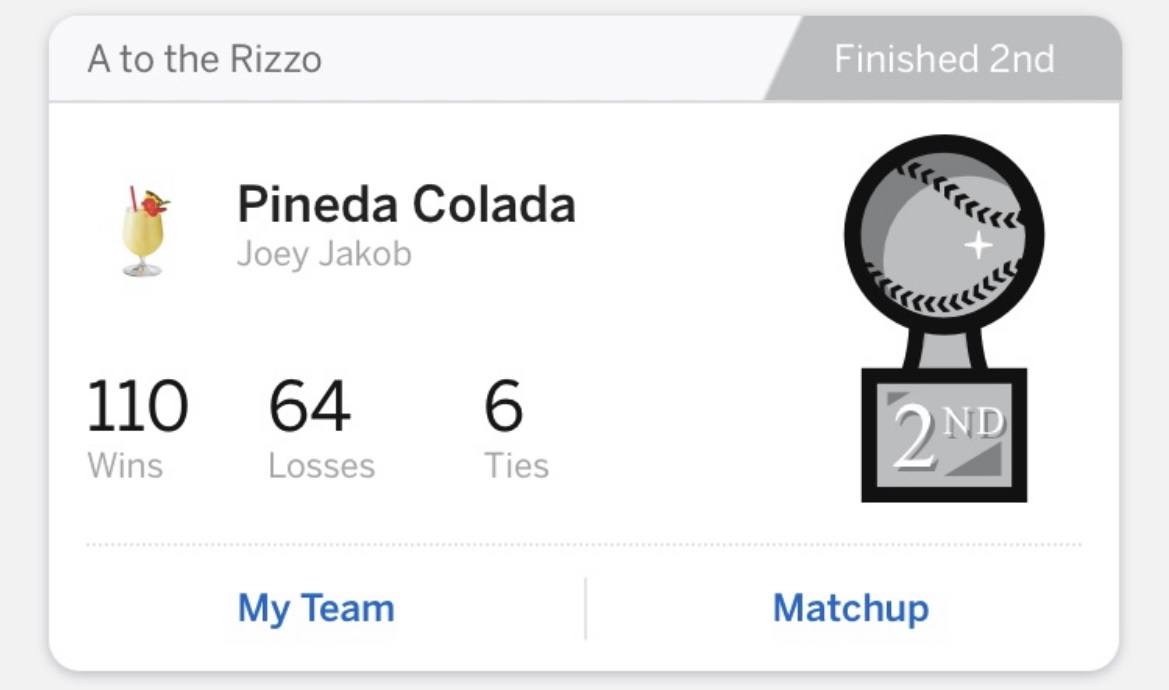Click the sparkle on the trophy baseball
This screenshot has width=1169, height=690.
click(x=977, y=245)
